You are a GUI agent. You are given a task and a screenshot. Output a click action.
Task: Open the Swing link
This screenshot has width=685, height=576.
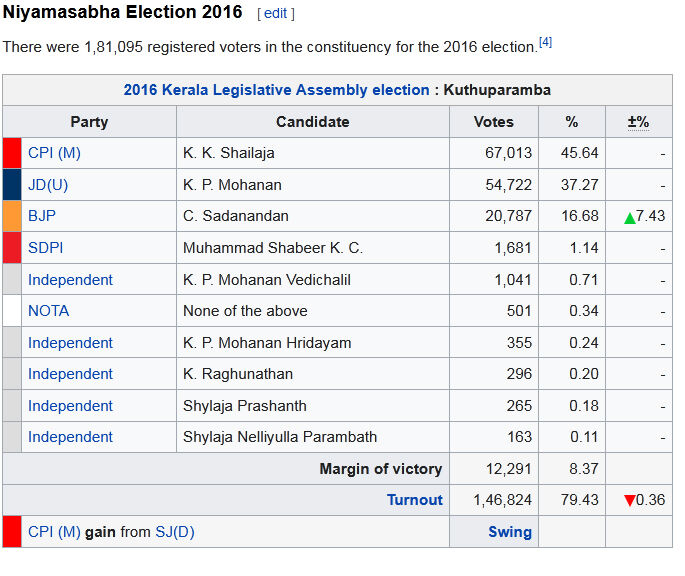[x=510, y=532]
